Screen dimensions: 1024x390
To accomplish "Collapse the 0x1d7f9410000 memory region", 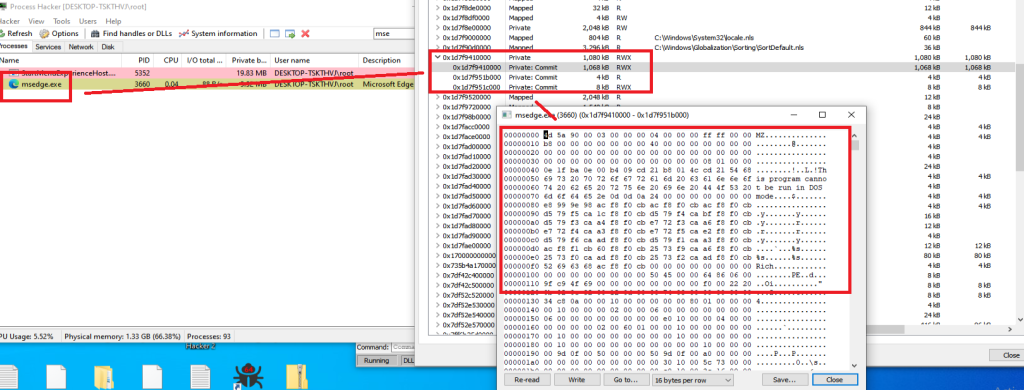I will (x=437, y=57).
